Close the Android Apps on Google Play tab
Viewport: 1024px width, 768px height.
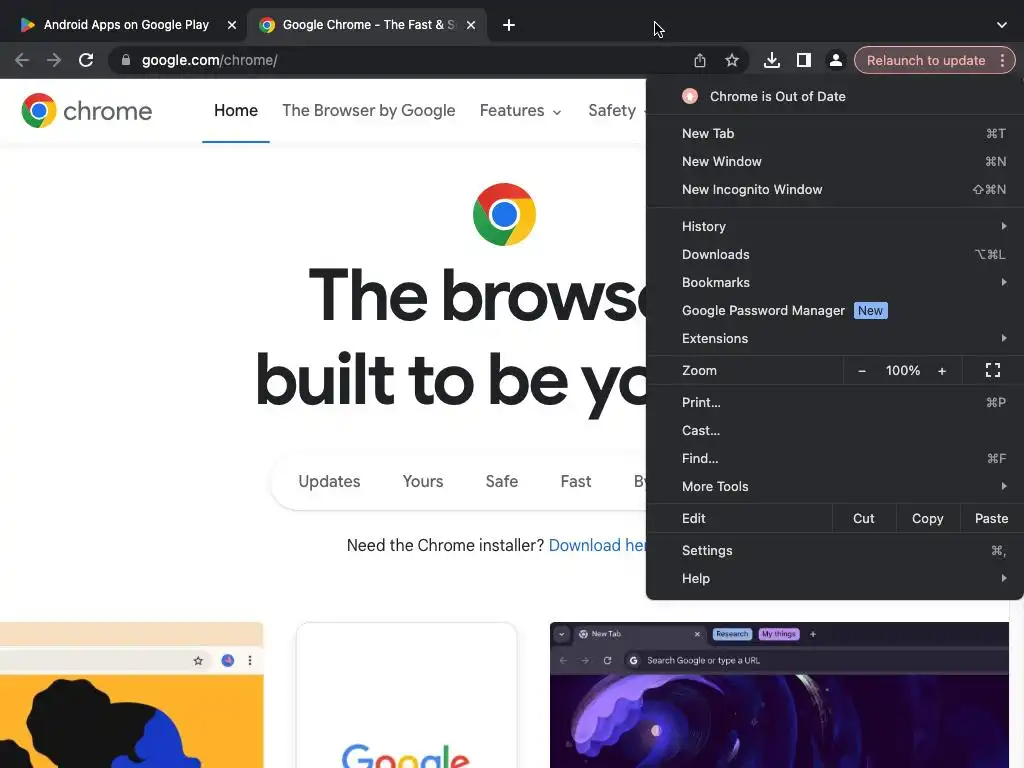231,25
